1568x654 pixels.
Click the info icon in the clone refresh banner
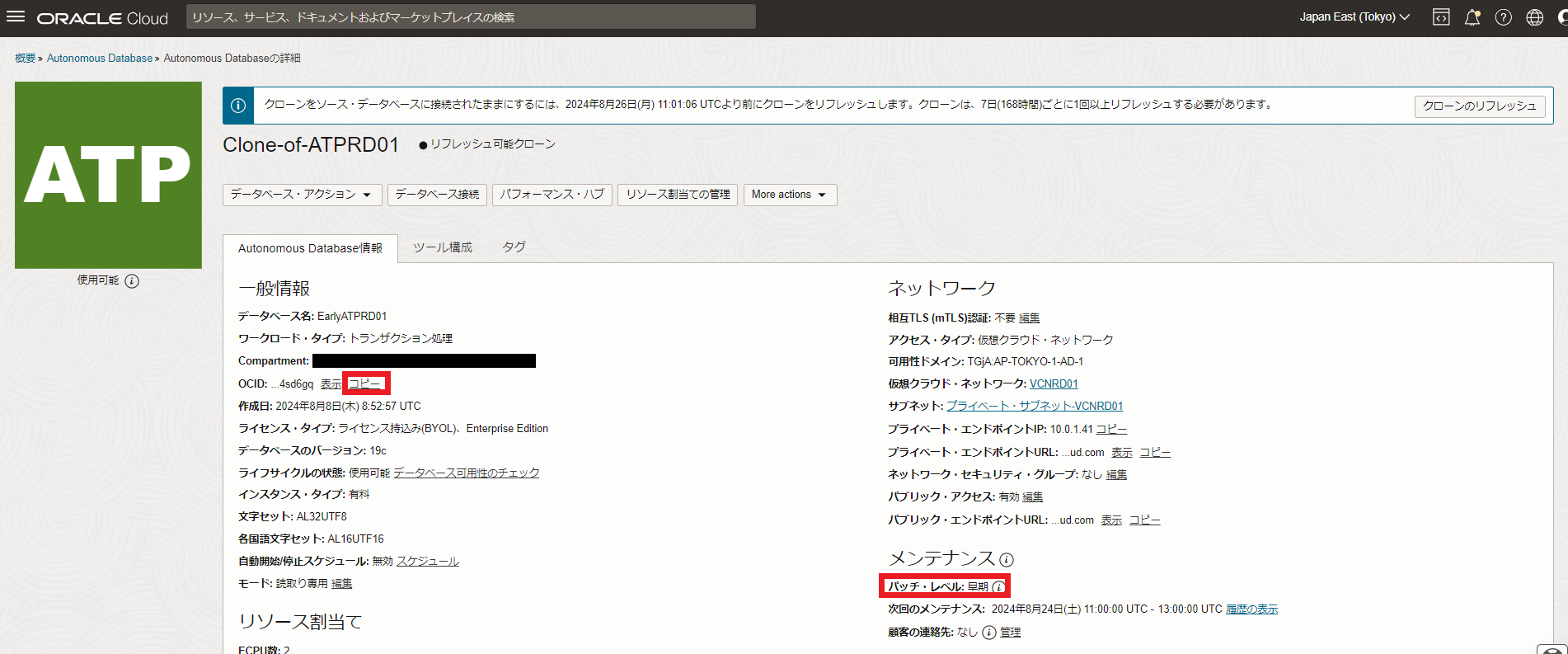pos(238,106)
